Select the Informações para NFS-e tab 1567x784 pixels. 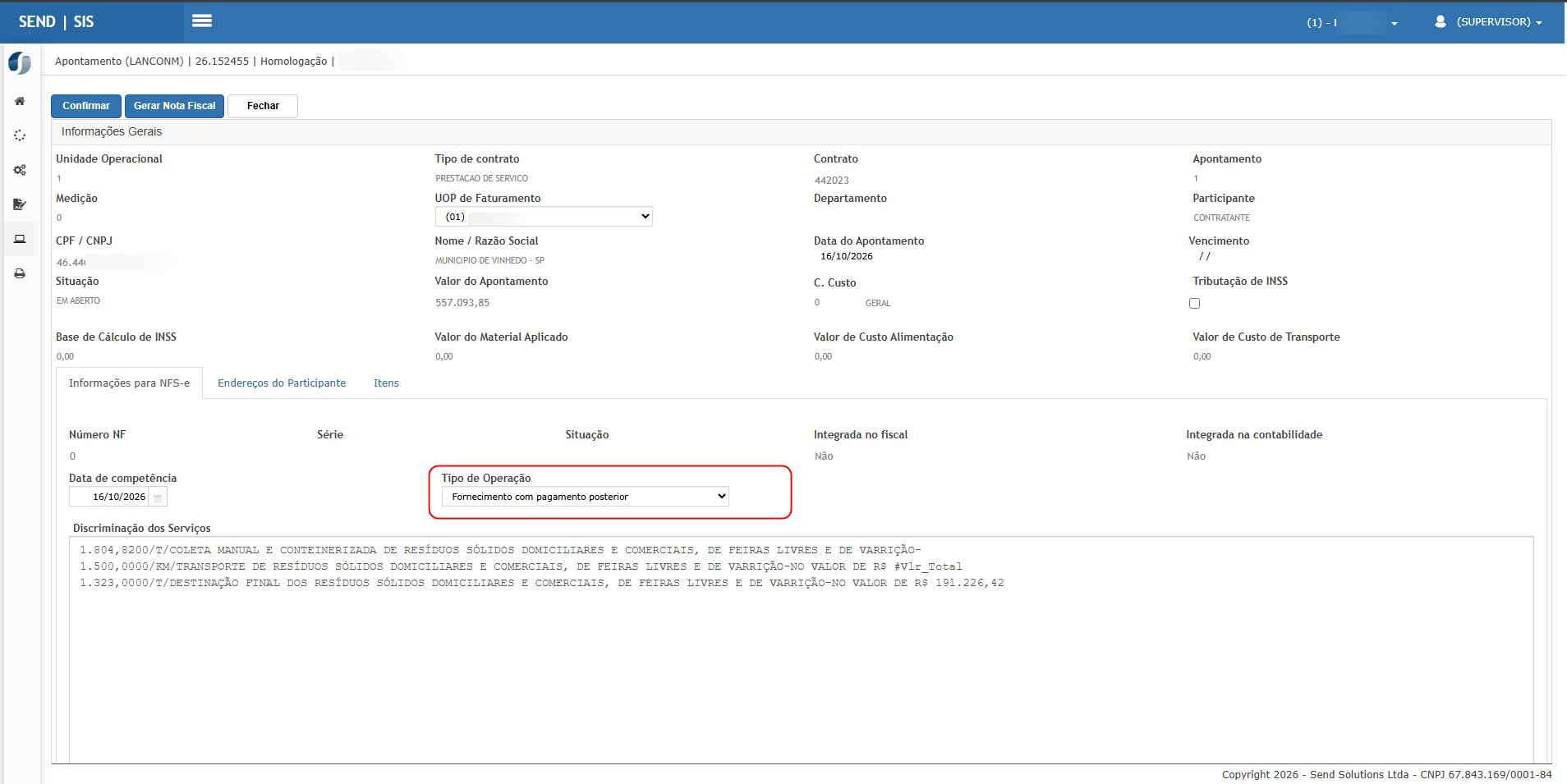pos(129,383)
